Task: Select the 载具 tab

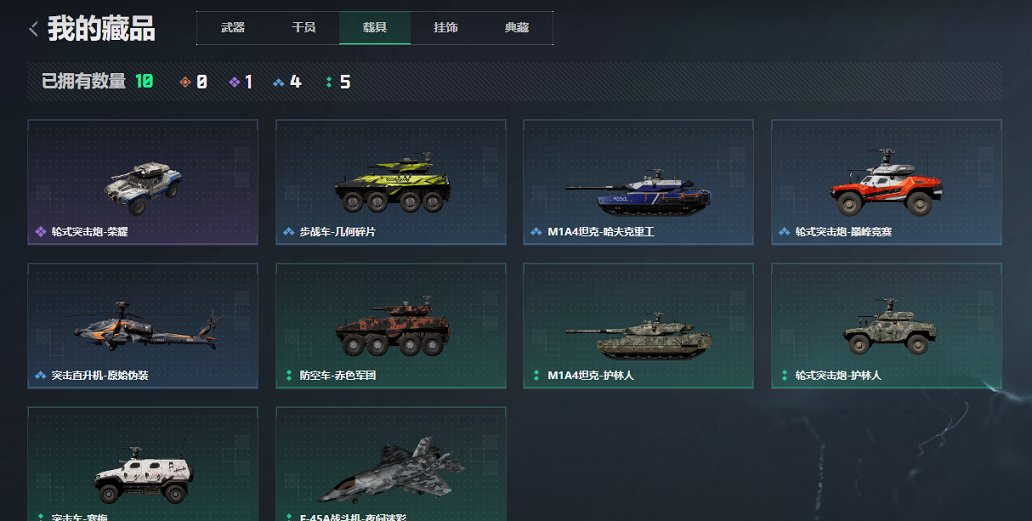Action: click(x=374, y=28)
